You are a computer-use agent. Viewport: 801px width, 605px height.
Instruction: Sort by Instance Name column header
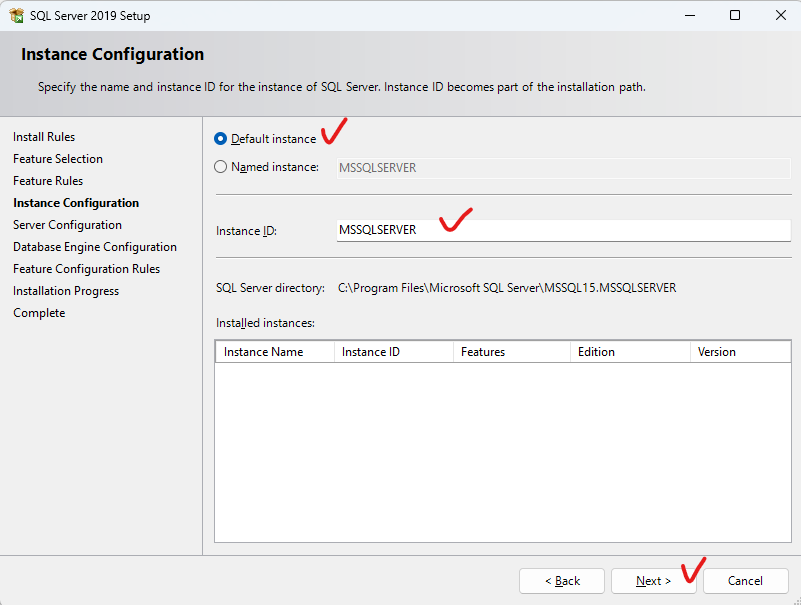pos(275,352)
